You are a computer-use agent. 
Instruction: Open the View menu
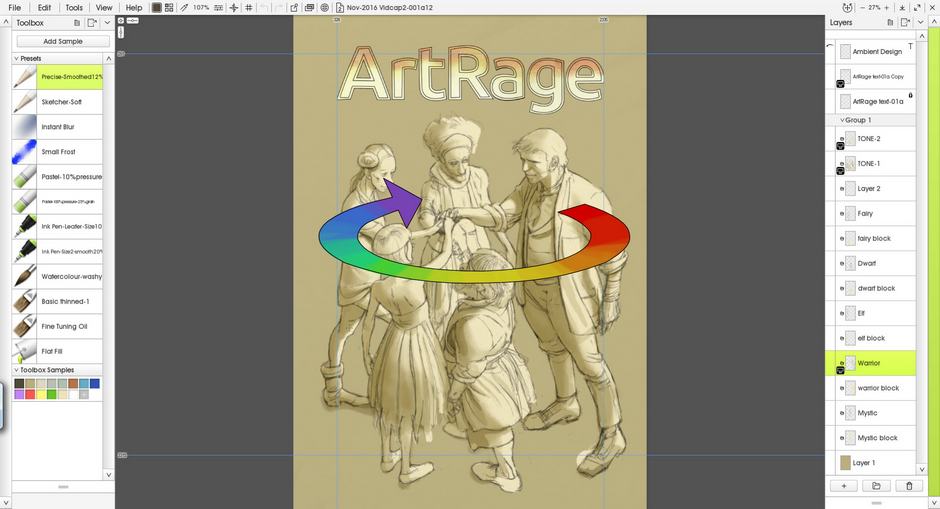104,8
